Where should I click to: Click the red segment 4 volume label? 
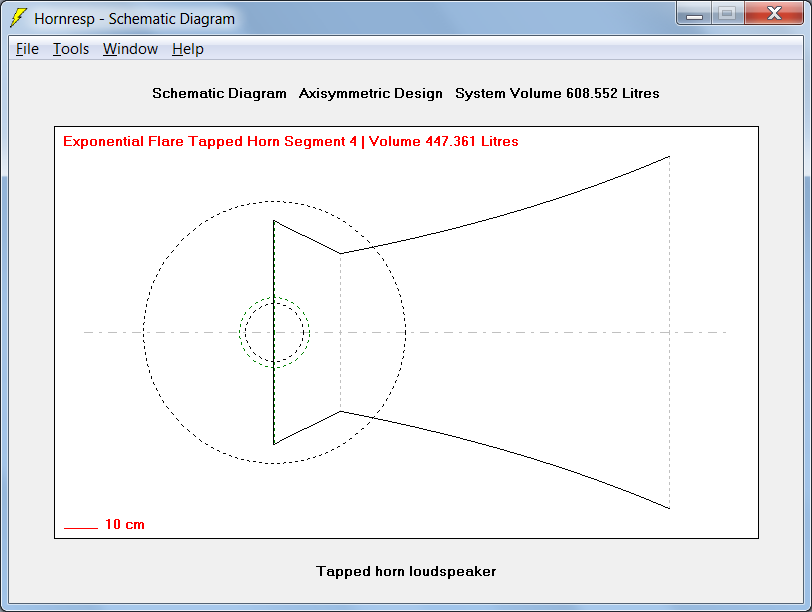coord(291,141)
